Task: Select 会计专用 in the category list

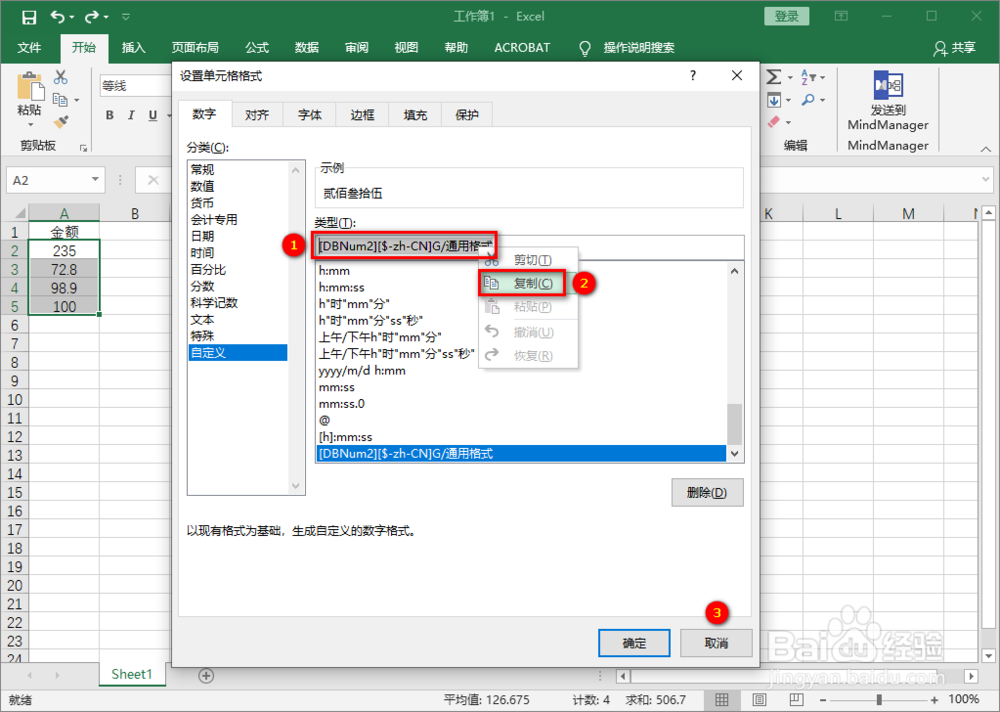Action: (x=238, y=219)
